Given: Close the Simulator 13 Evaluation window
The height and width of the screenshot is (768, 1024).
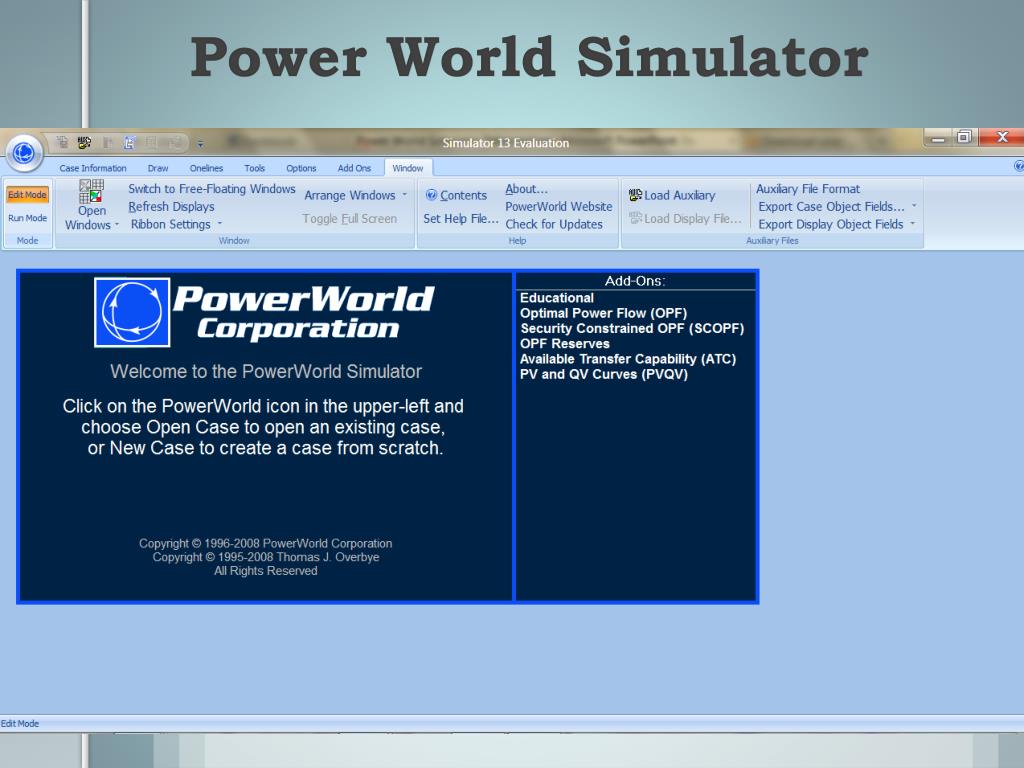Looking at the screenshot, I should pyautogui.click(x=1002, y=137).
